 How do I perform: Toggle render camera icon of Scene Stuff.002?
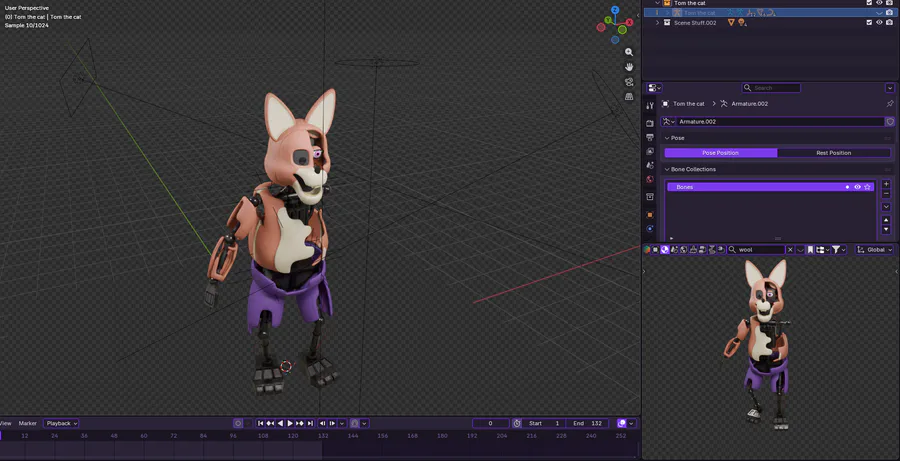click(x=889, y=22)
